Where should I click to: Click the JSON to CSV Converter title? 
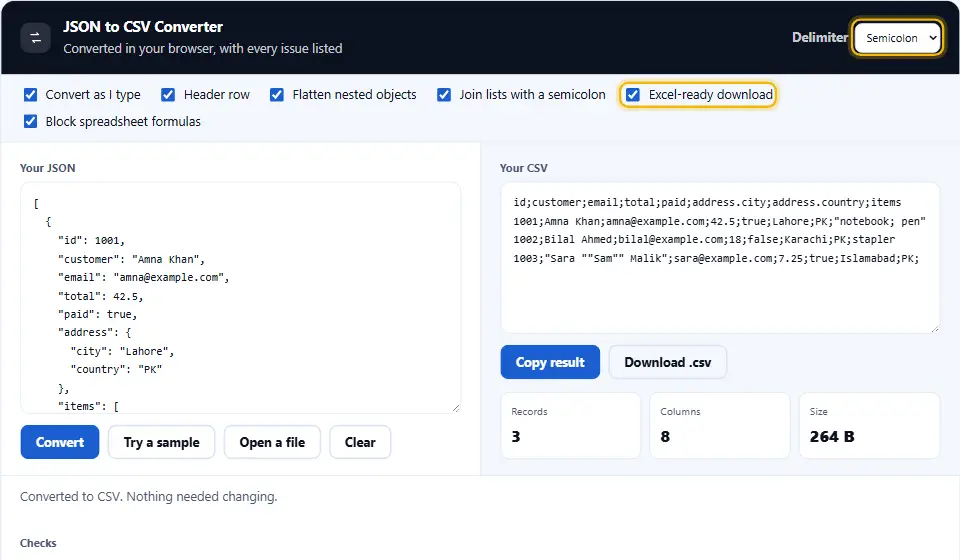(x=143, y=27)
